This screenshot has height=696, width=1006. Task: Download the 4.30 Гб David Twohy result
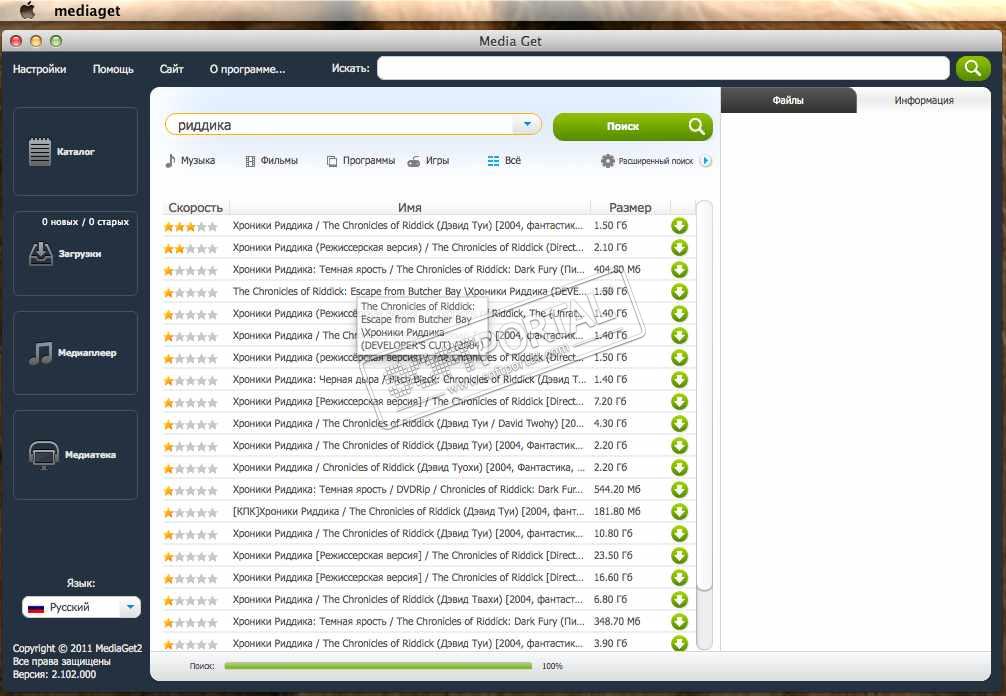[679, 423]
